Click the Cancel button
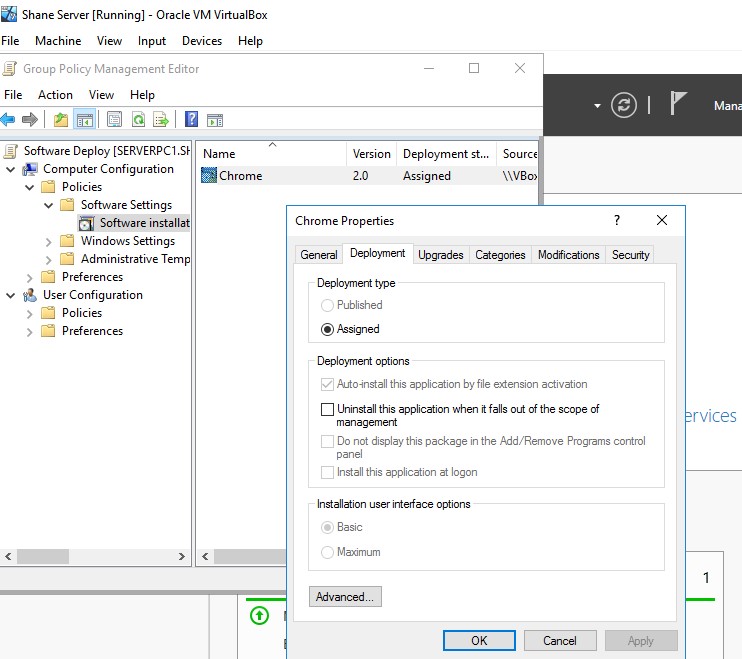The width and height of the screenshot is (742, 659). coord(559,641)
